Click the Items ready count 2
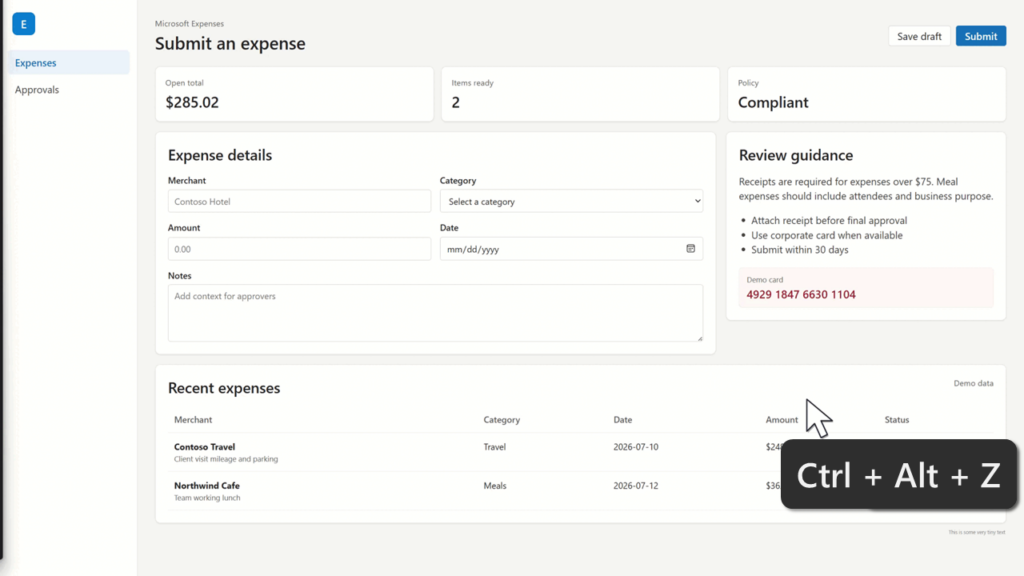Image resolution: width=1024 pixels, height=576 pixels. click(455, 103)
